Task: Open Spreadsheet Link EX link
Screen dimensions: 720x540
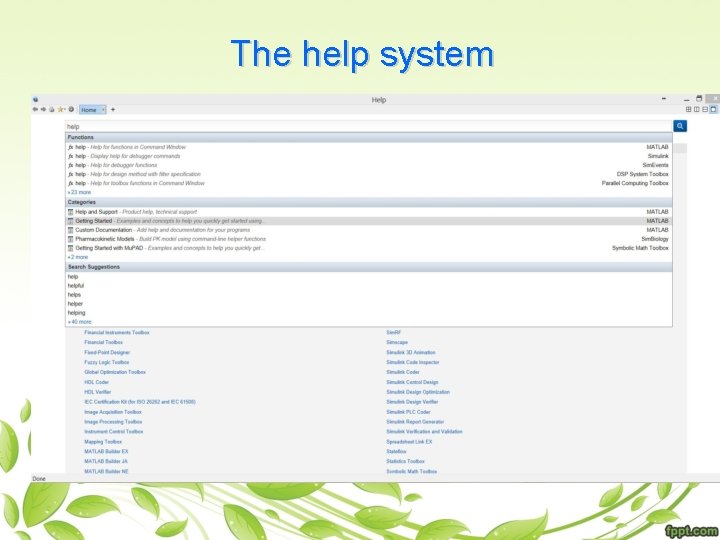Action: (x=409, y=442)
